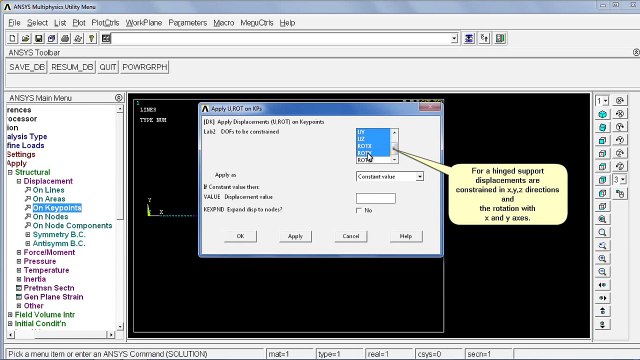
Task: Click the Main Menu vertical scrollbar down arrow
Action: [120, 327]
